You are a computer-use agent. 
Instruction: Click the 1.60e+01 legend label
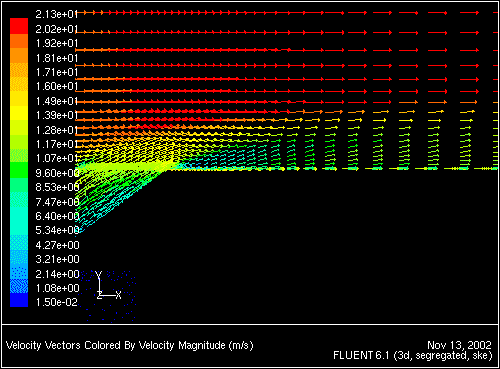(57, 86)
